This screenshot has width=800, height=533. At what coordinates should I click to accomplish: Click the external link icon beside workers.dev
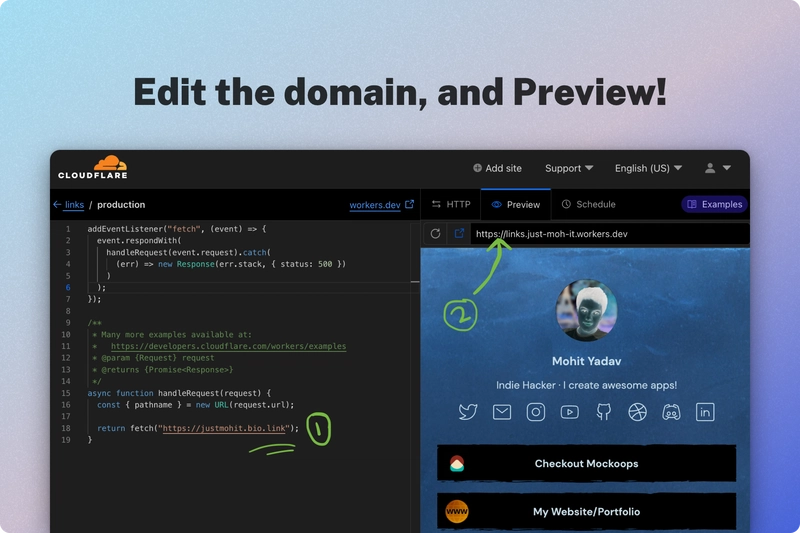click(409, 204)
